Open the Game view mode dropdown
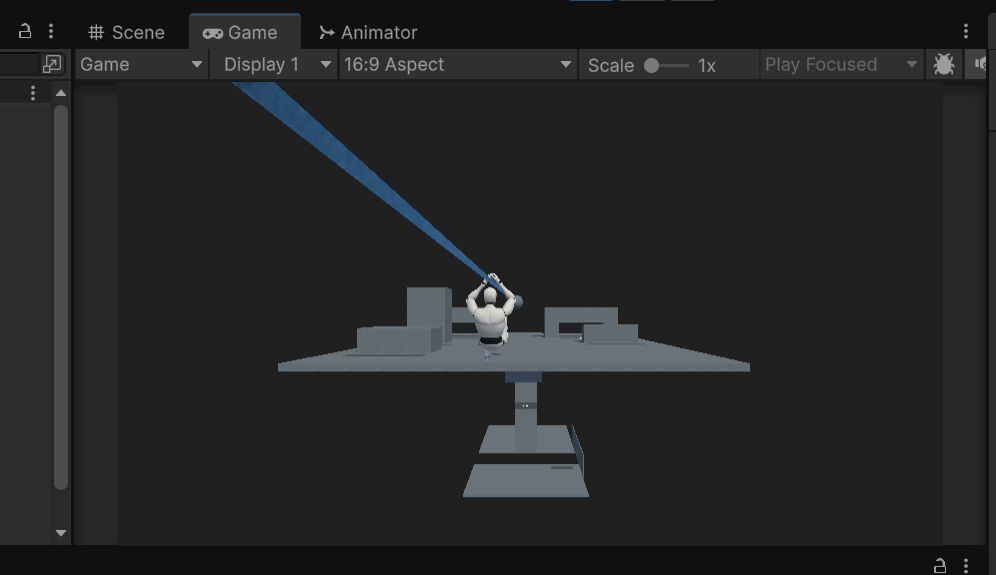Screen dimensions: 996x575 [141, 65]
